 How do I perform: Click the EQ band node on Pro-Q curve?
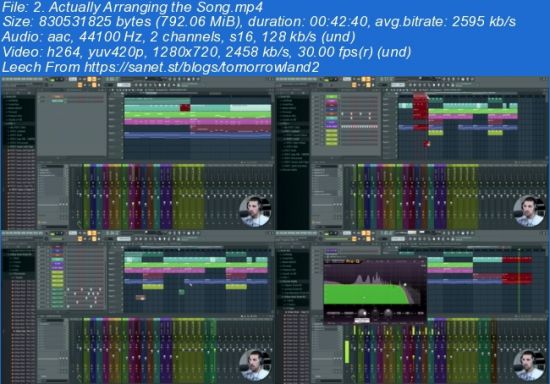click(404, 285)
